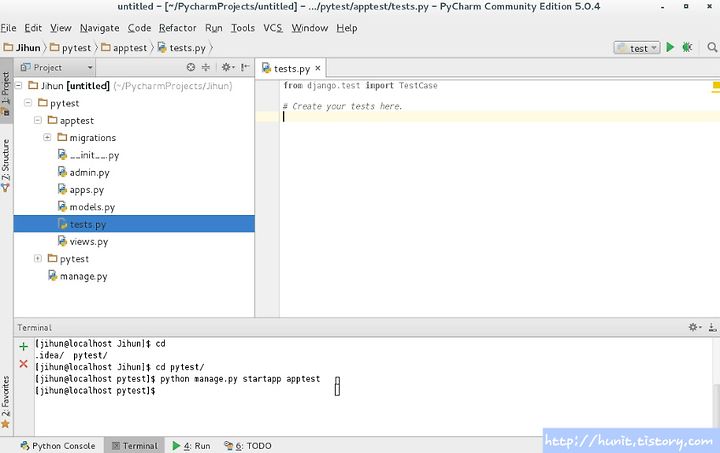Open search everywhere magnifier icon
720x453 pixels.
(712, 47)
